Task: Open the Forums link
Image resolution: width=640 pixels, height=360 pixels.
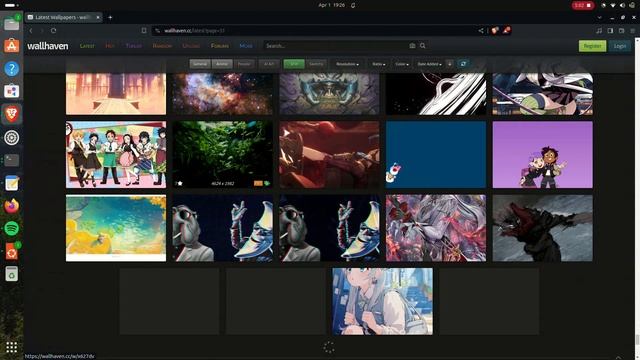Action: 220,46
